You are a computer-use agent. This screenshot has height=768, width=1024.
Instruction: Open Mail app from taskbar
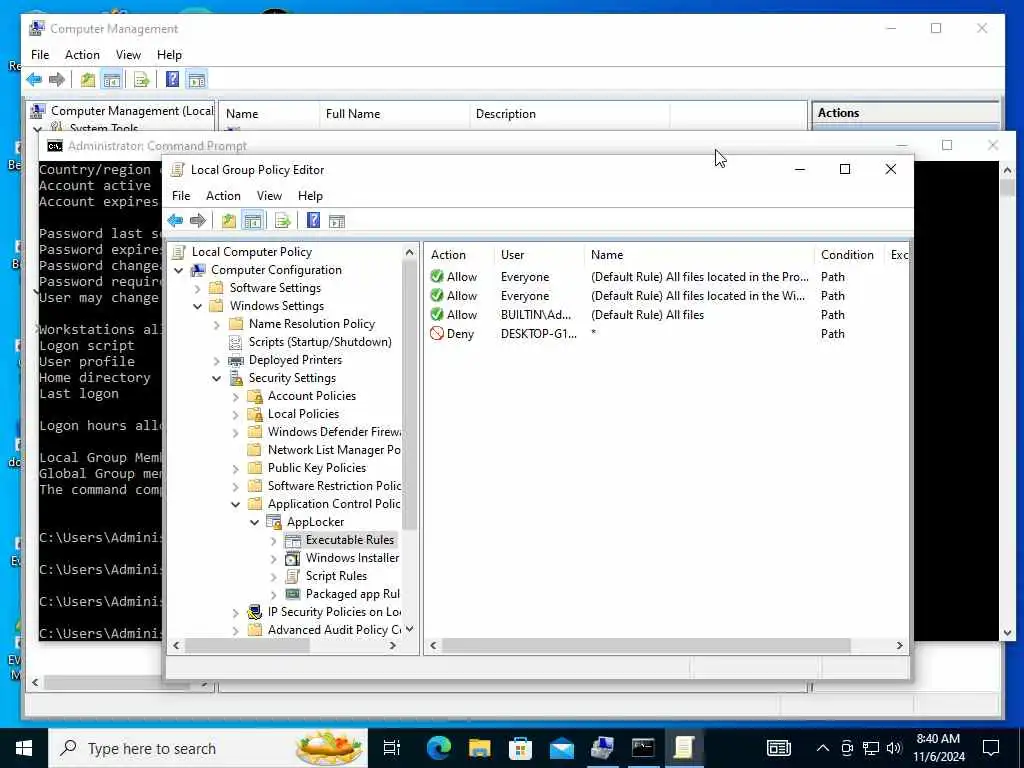click(x=561, y=748)
